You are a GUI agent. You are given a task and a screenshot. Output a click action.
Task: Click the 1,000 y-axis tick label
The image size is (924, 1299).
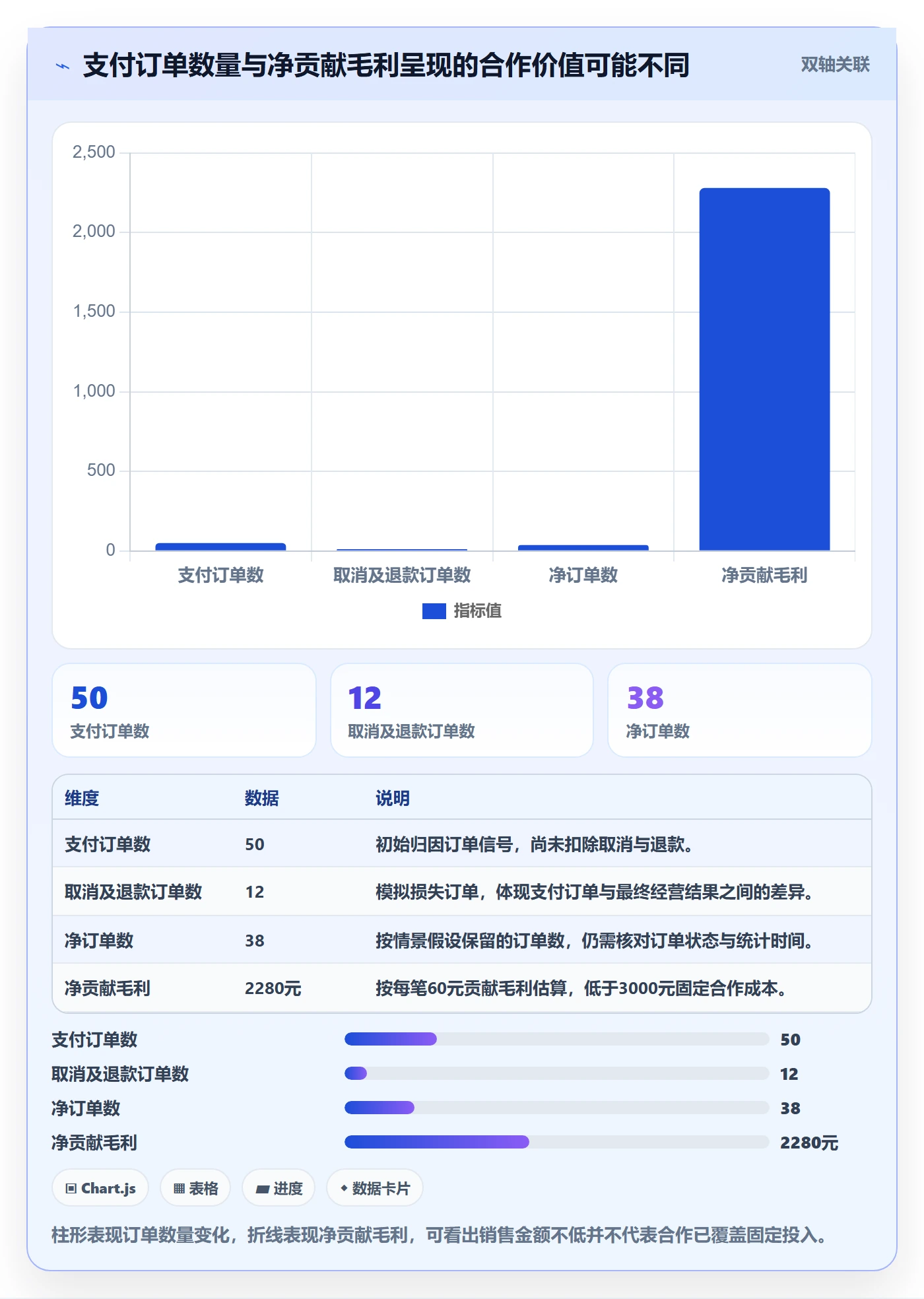tap(94, 391)
